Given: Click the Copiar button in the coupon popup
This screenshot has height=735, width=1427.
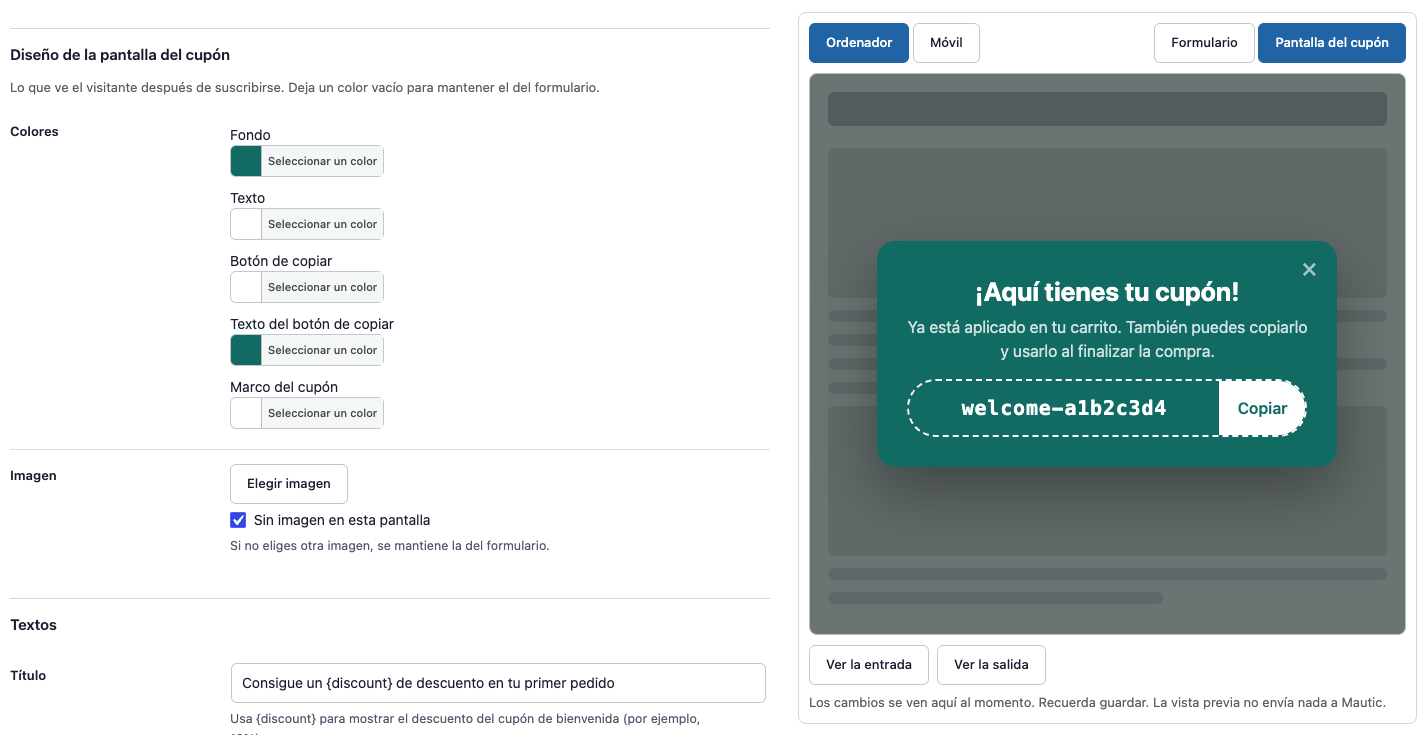Looking at the screenshot, I should tap(1262, 408).
